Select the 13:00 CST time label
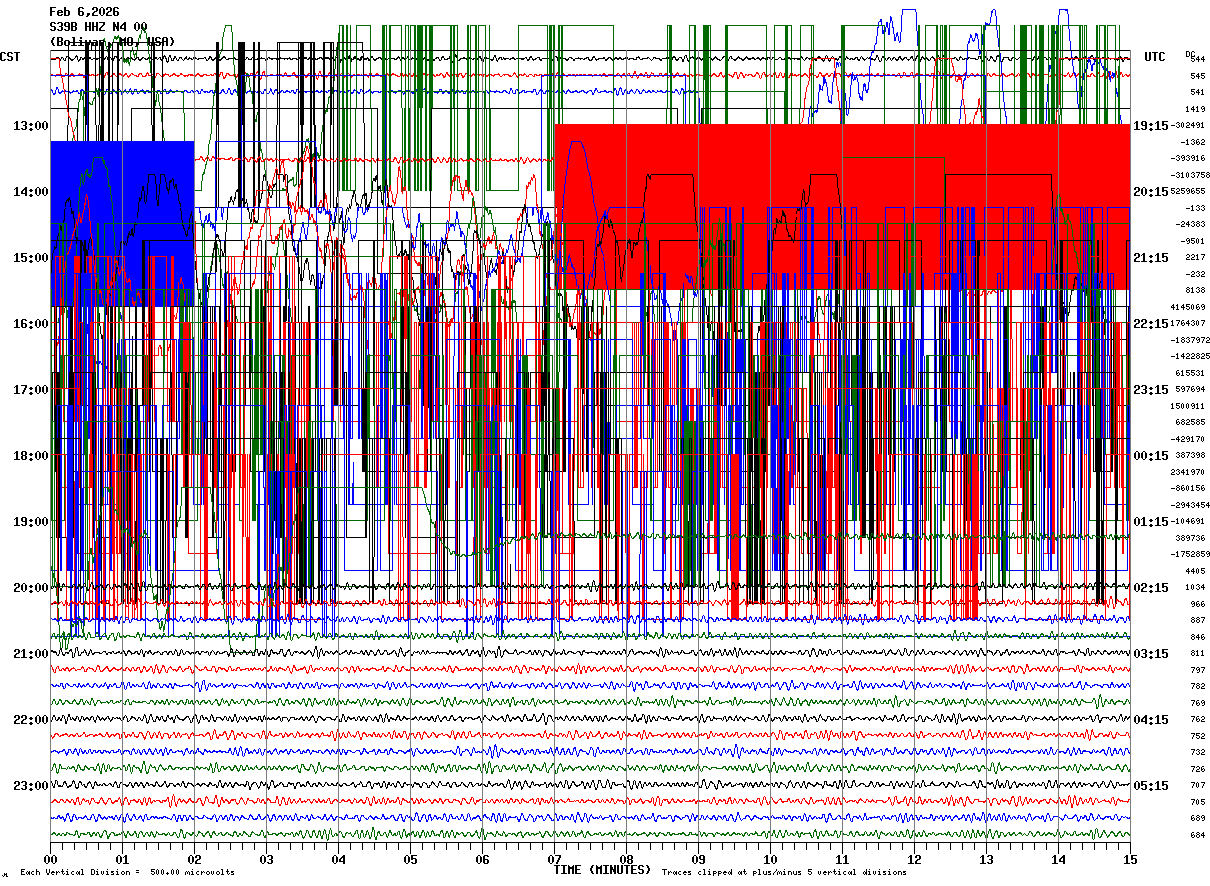This screenshot has width=1210, height=886. click(x=31, y=126)
